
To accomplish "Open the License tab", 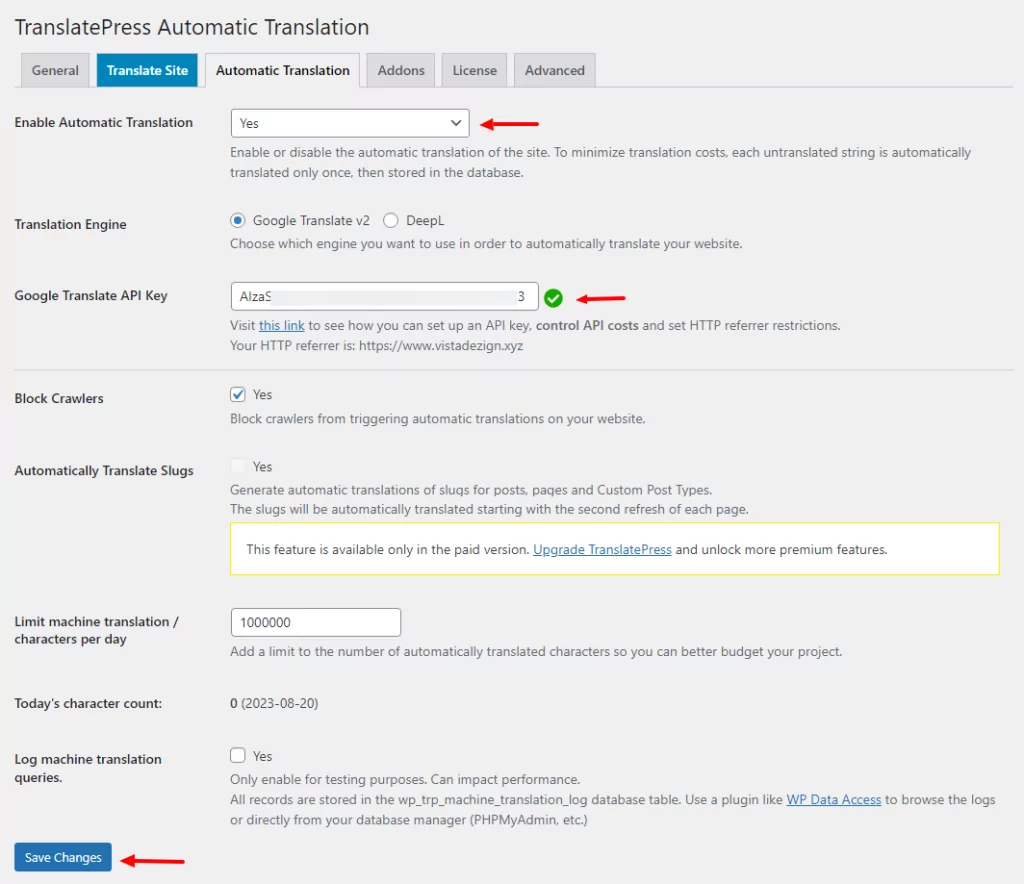I will [475, 71].
